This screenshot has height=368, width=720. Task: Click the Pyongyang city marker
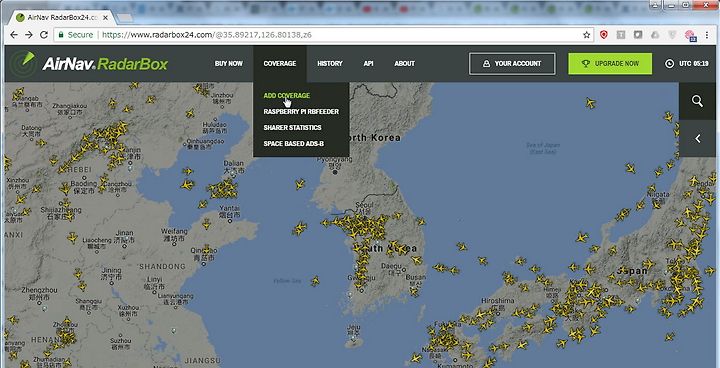pos(335,172)
